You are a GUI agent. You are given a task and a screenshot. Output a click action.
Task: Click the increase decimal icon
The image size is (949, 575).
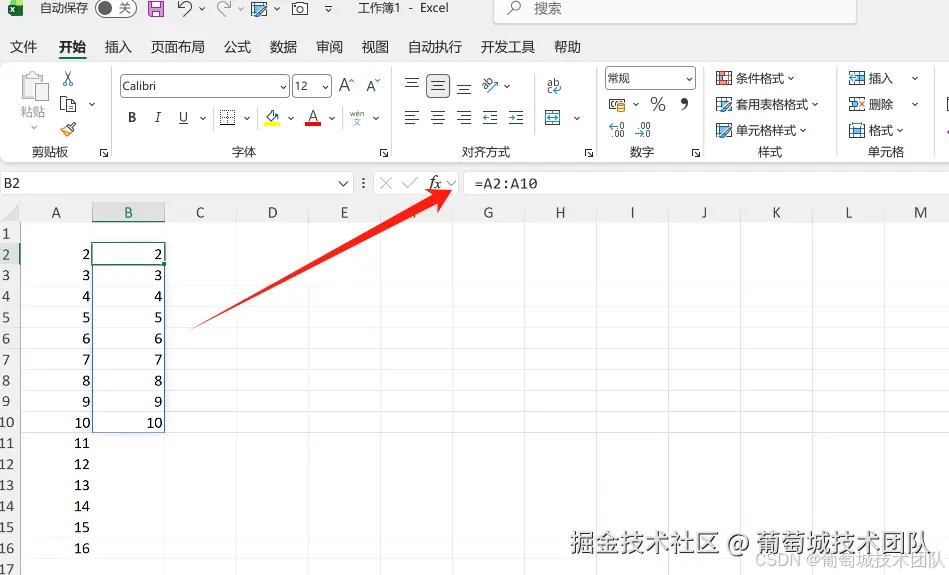point(617,130)
